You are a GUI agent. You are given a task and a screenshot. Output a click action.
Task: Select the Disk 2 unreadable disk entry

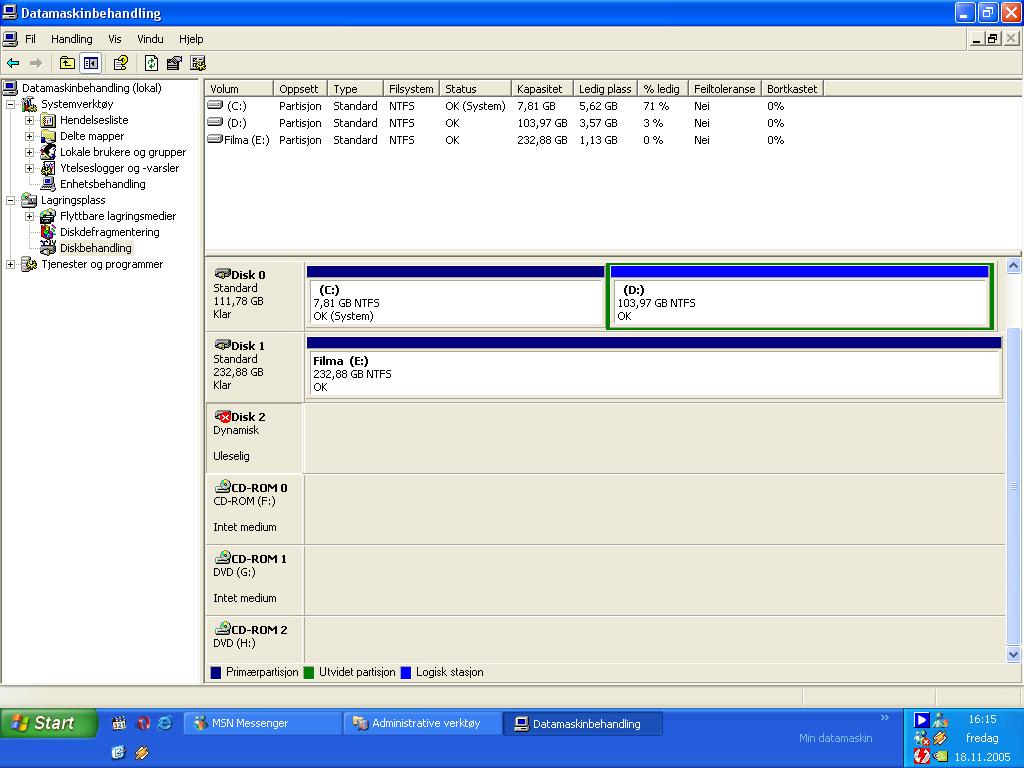253,437
